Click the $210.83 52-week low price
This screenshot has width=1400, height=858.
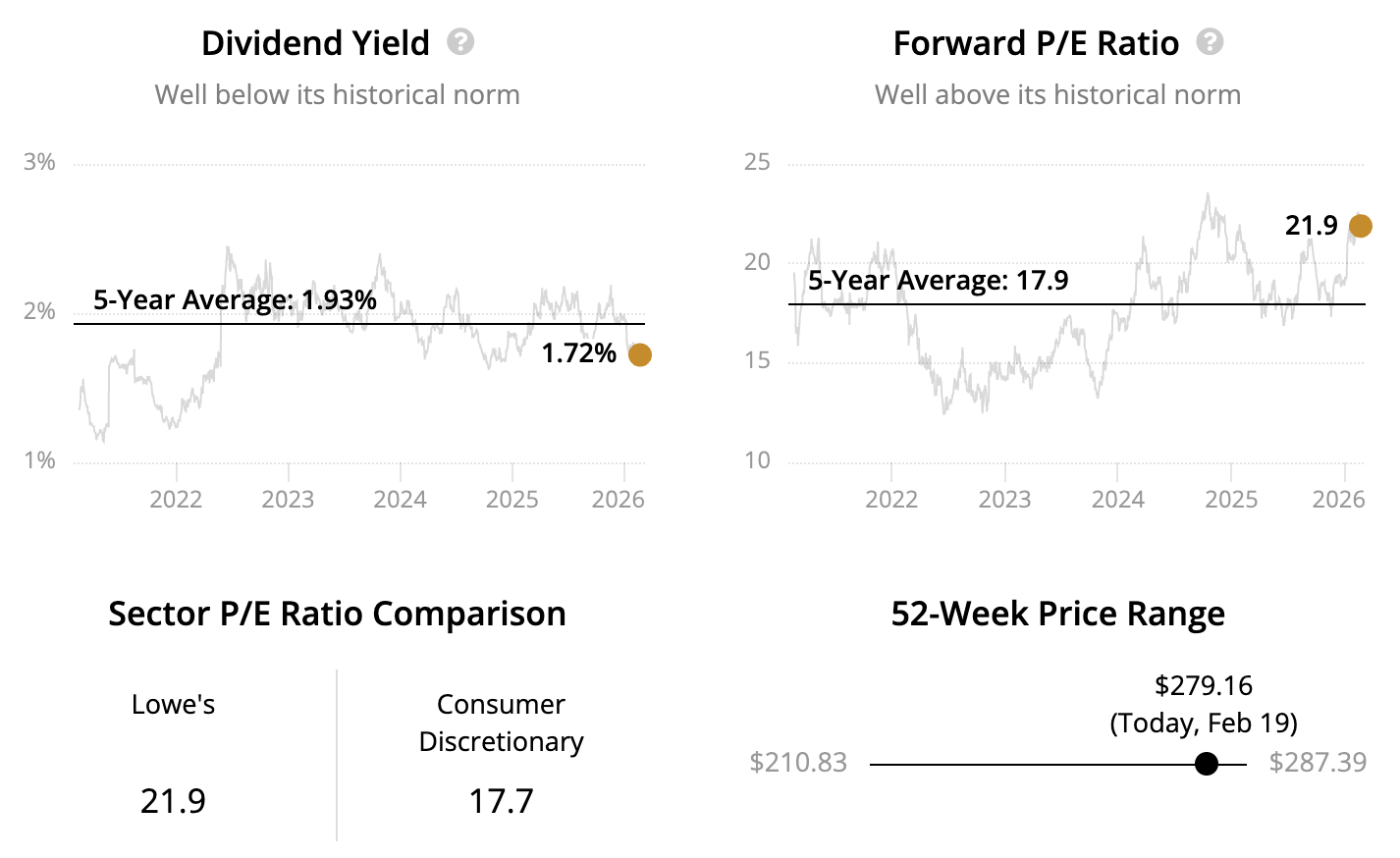[797, 763]
